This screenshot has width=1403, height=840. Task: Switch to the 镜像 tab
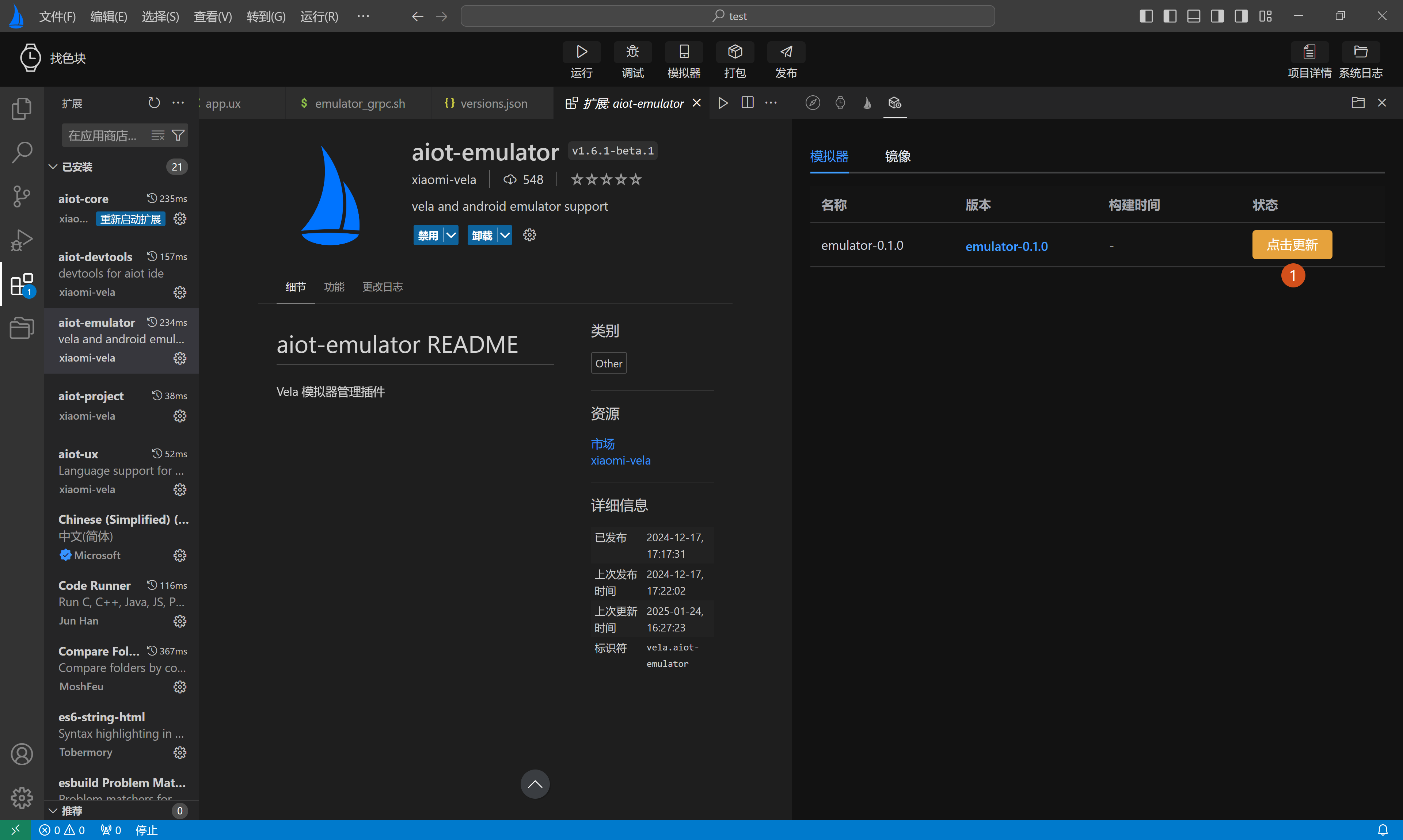click(897, 156)
